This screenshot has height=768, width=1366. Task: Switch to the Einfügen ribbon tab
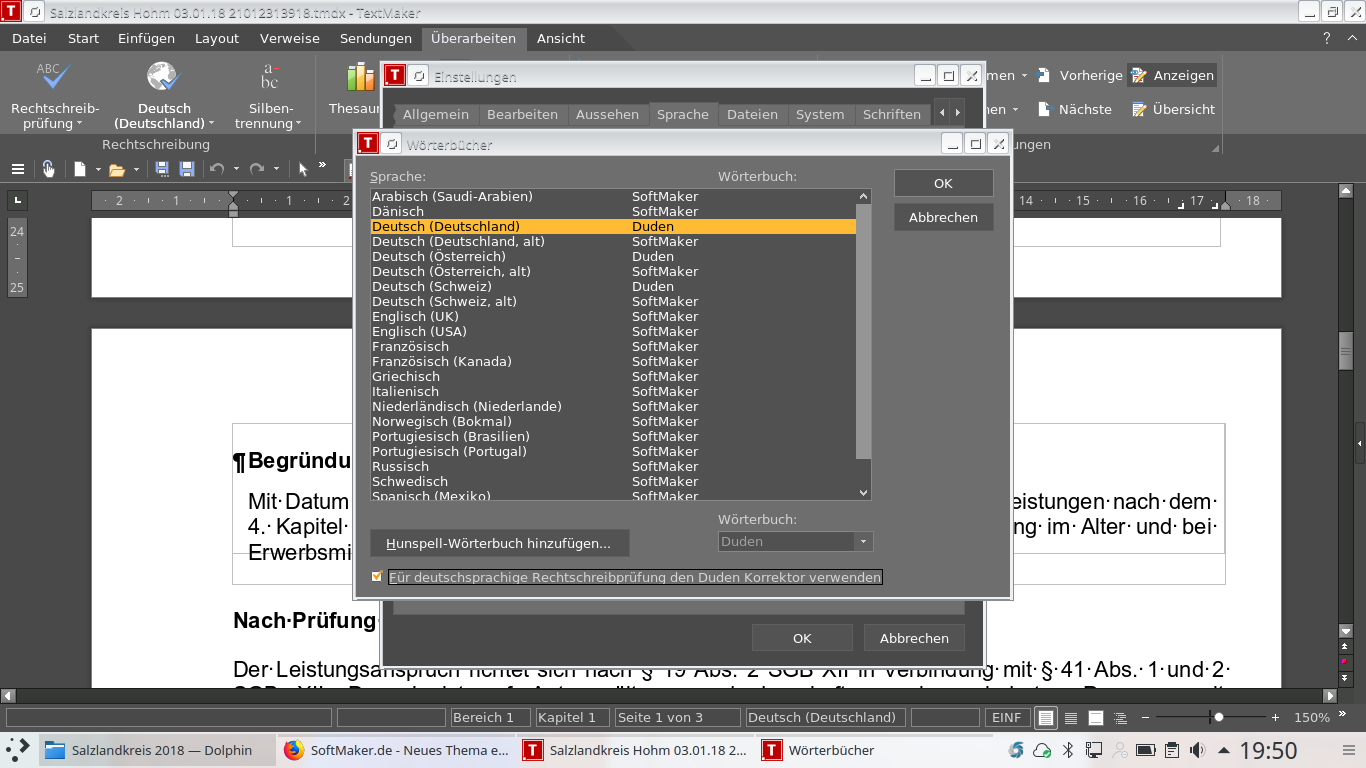click(146, 38)
